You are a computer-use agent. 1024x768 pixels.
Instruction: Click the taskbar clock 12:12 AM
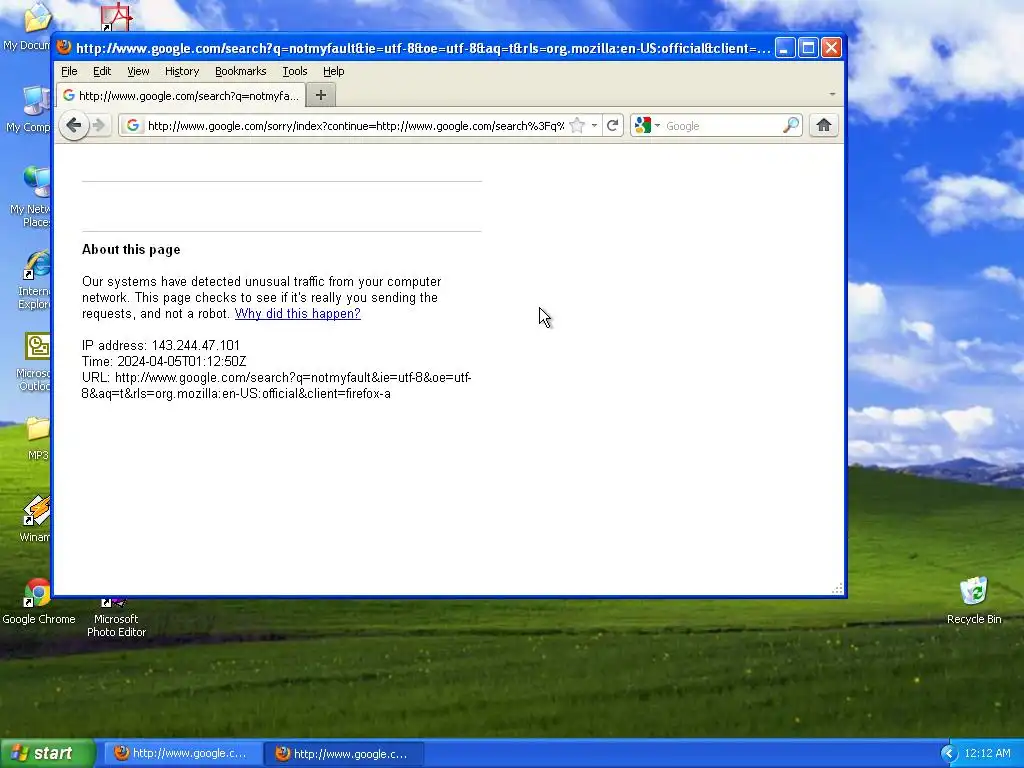pos(987,753)
